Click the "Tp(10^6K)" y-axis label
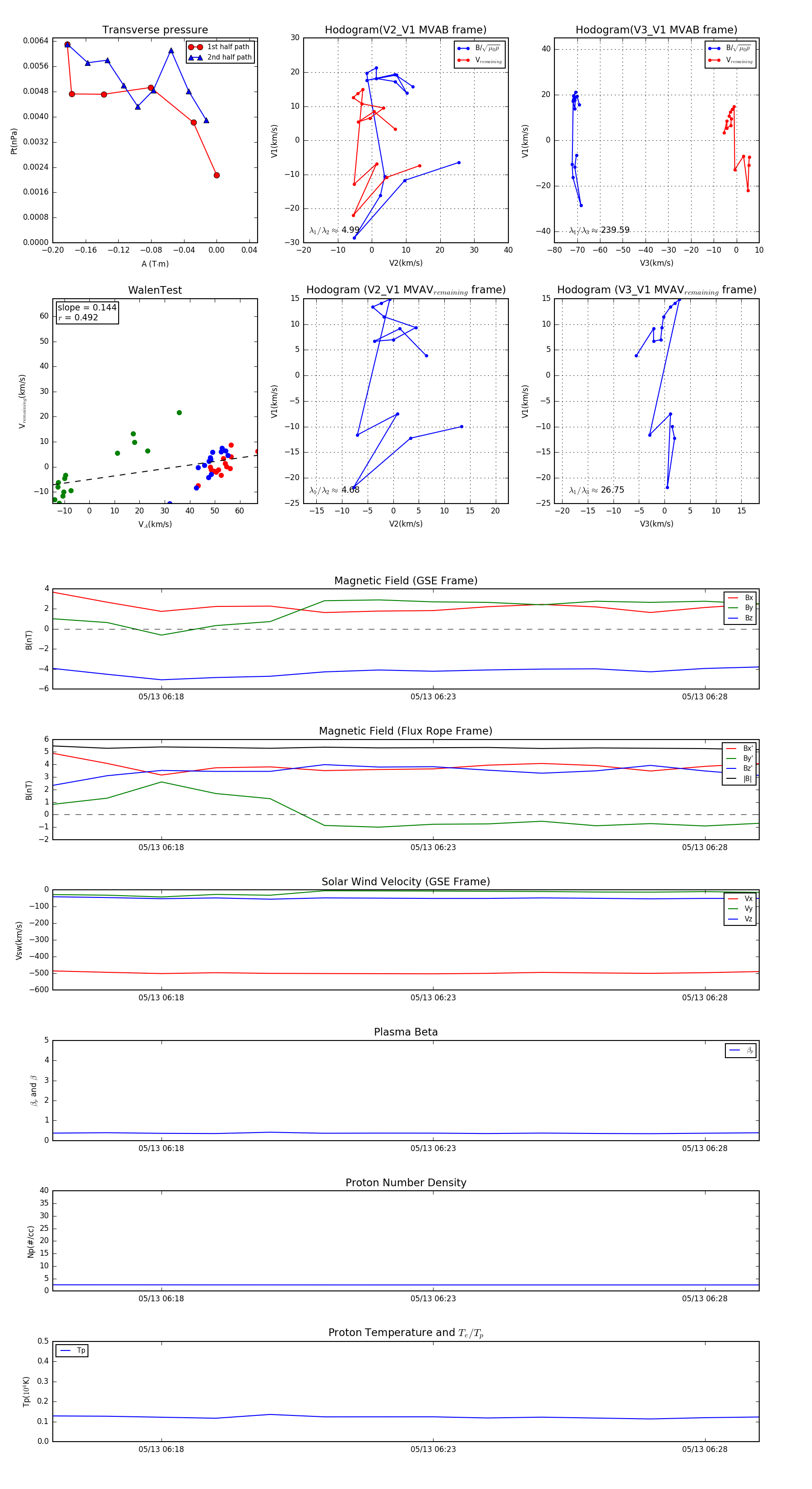 (x=26, y=1392)
